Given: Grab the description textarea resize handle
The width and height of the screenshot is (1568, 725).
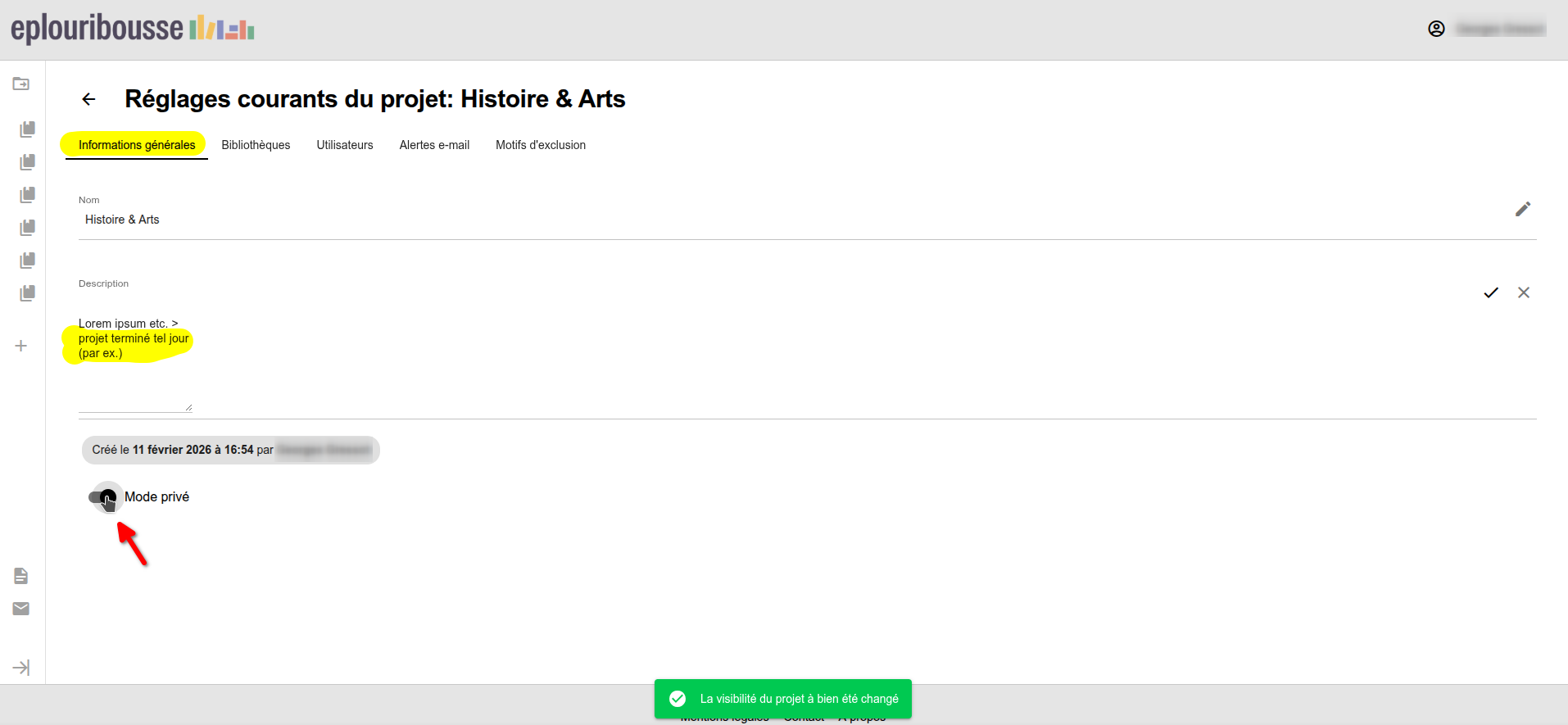Looking at the screenshot, I should [188, 407].
